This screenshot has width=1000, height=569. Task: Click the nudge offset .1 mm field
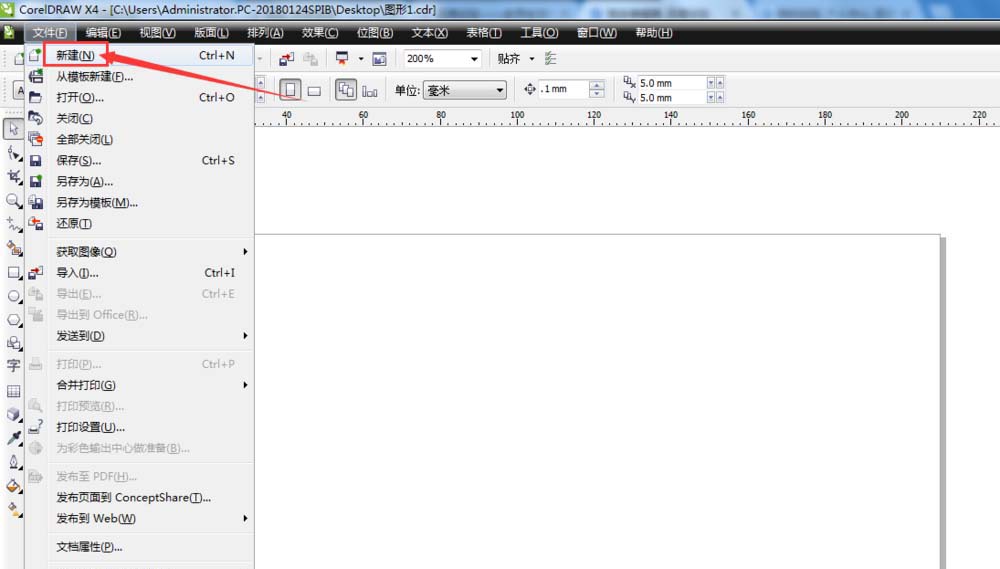pos(563,89)
